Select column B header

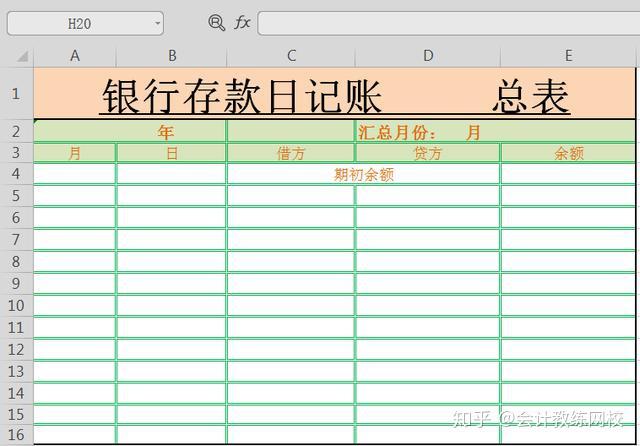click(172, 56)
